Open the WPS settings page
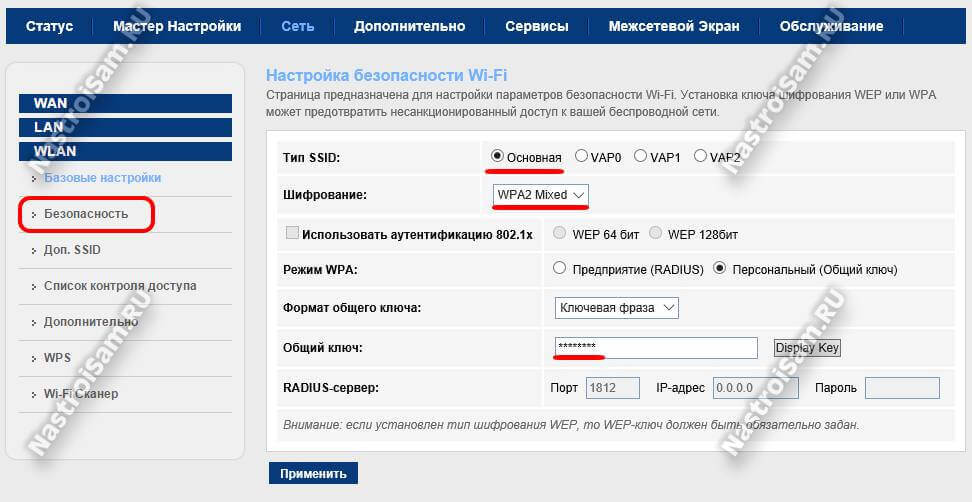Viewport: 972px width, 502px height. tap(57, 358)
